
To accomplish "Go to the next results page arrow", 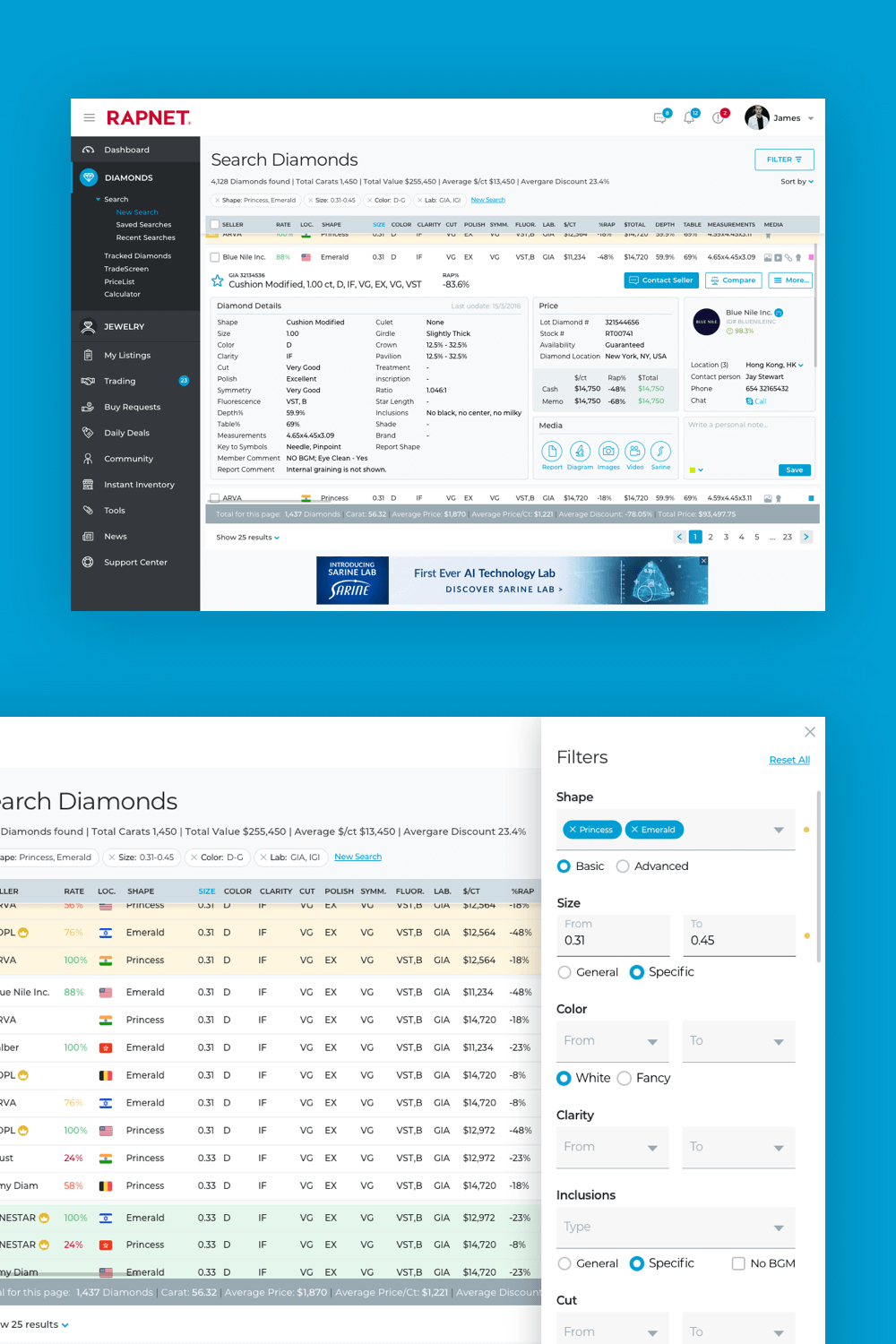I will [806, 537].
